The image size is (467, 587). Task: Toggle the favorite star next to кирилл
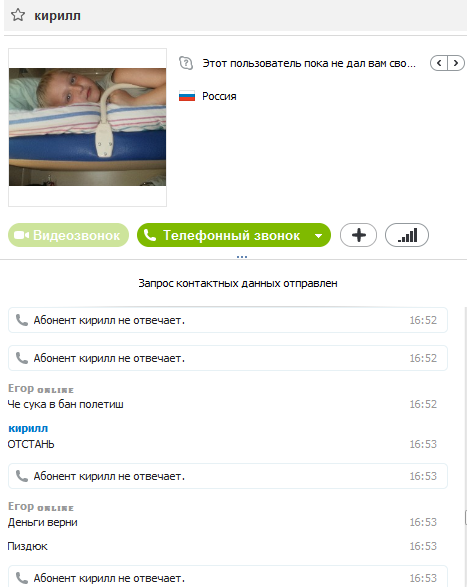18,15
